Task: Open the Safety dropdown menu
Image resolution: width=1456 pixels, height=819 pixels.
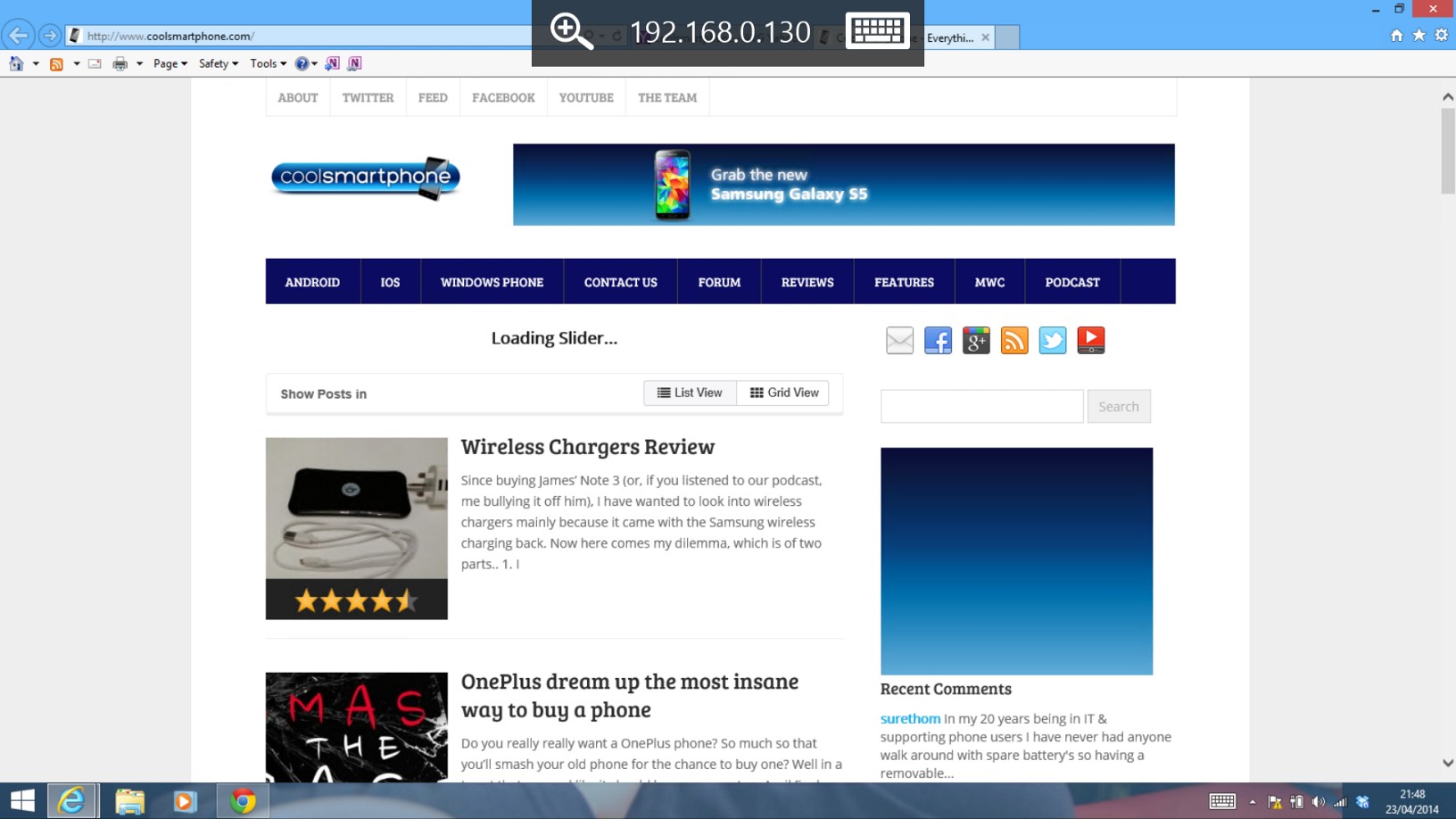Action: [x=219, y=63]
